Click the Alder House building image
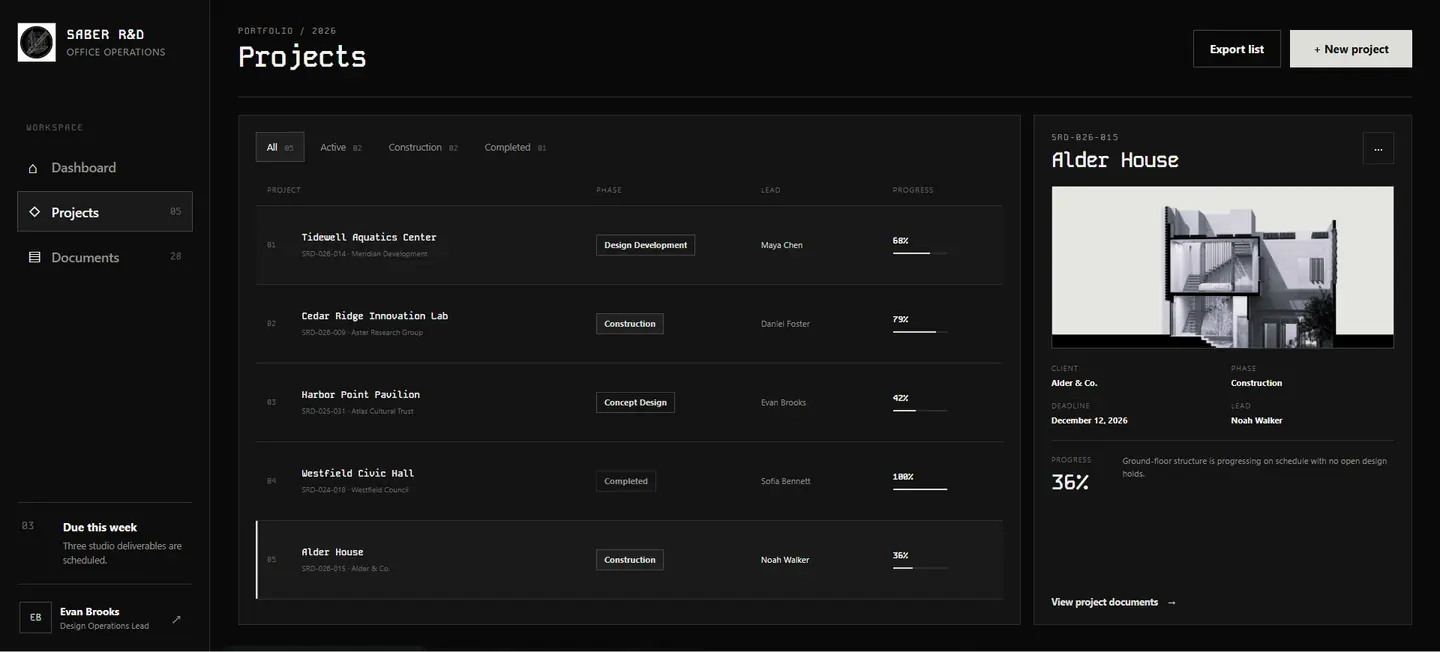The width and height of the screenshot is (1440, 652). pyautogui.click(x=1222, y=267)
